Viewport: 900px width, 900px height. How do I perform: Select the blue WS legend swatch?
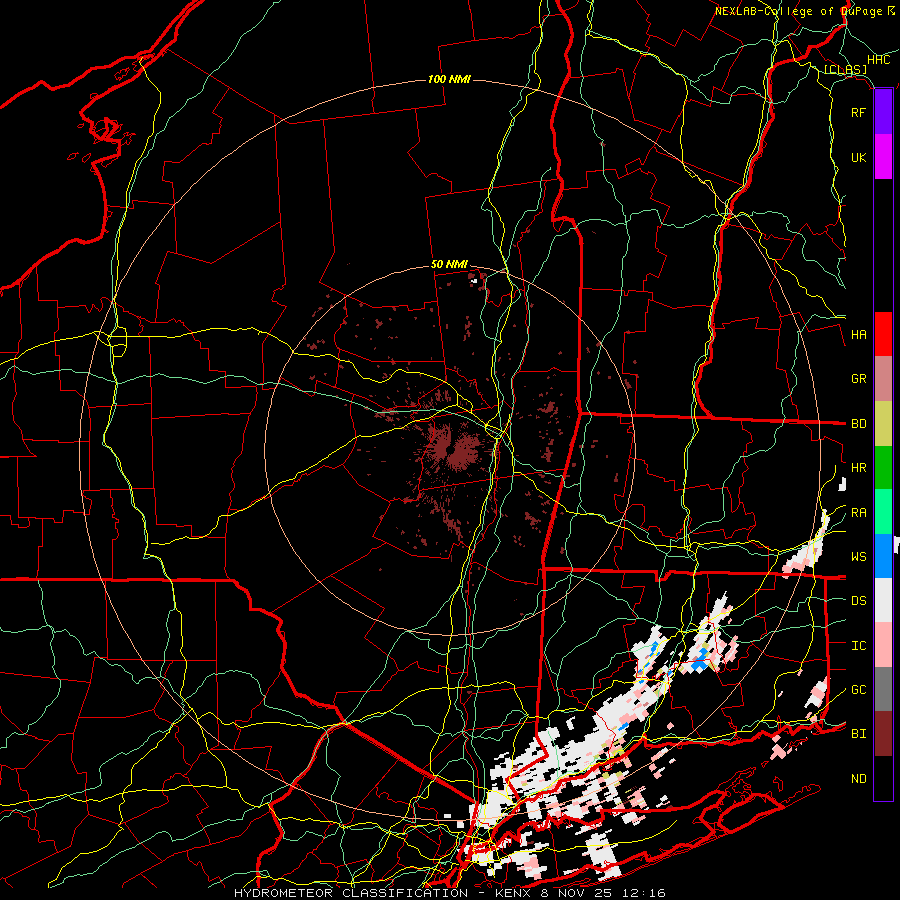click(883, 556)
